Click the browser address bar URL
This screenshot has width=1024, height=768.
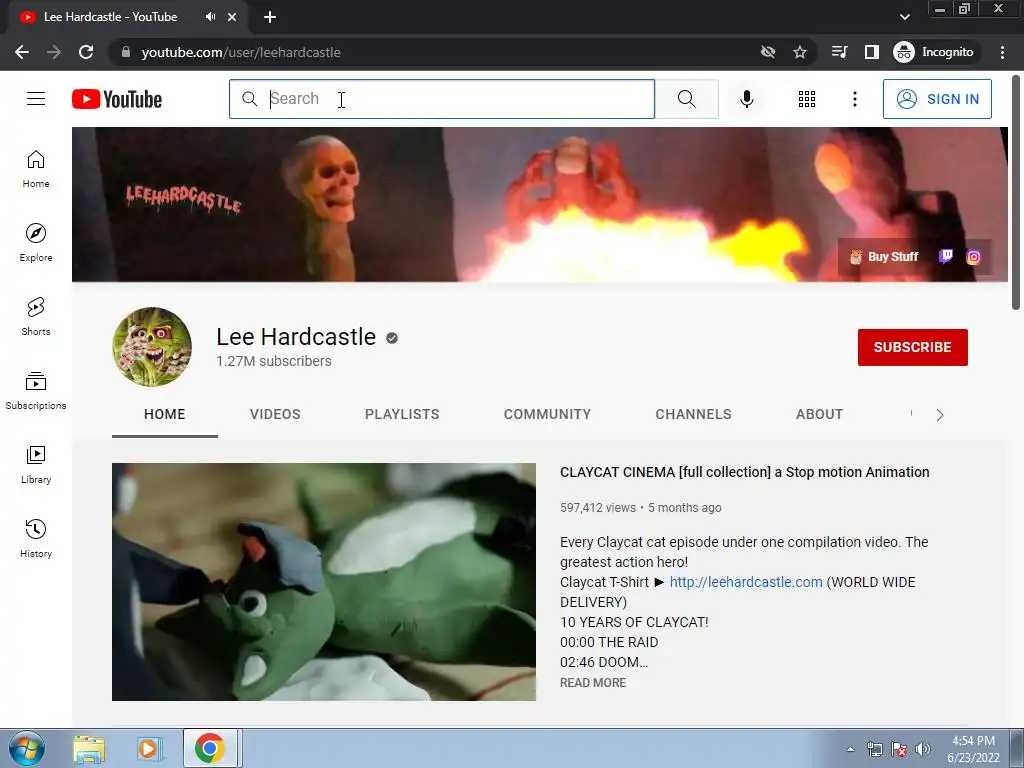(x=241, y=52)
